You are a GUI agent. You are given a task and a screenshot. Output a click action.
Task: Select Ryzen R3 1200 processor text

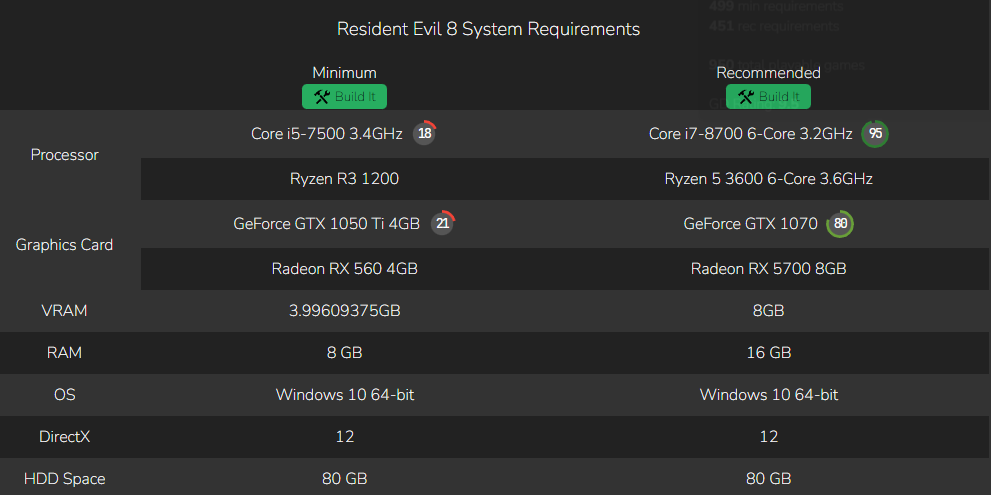[x=344, y=179]
